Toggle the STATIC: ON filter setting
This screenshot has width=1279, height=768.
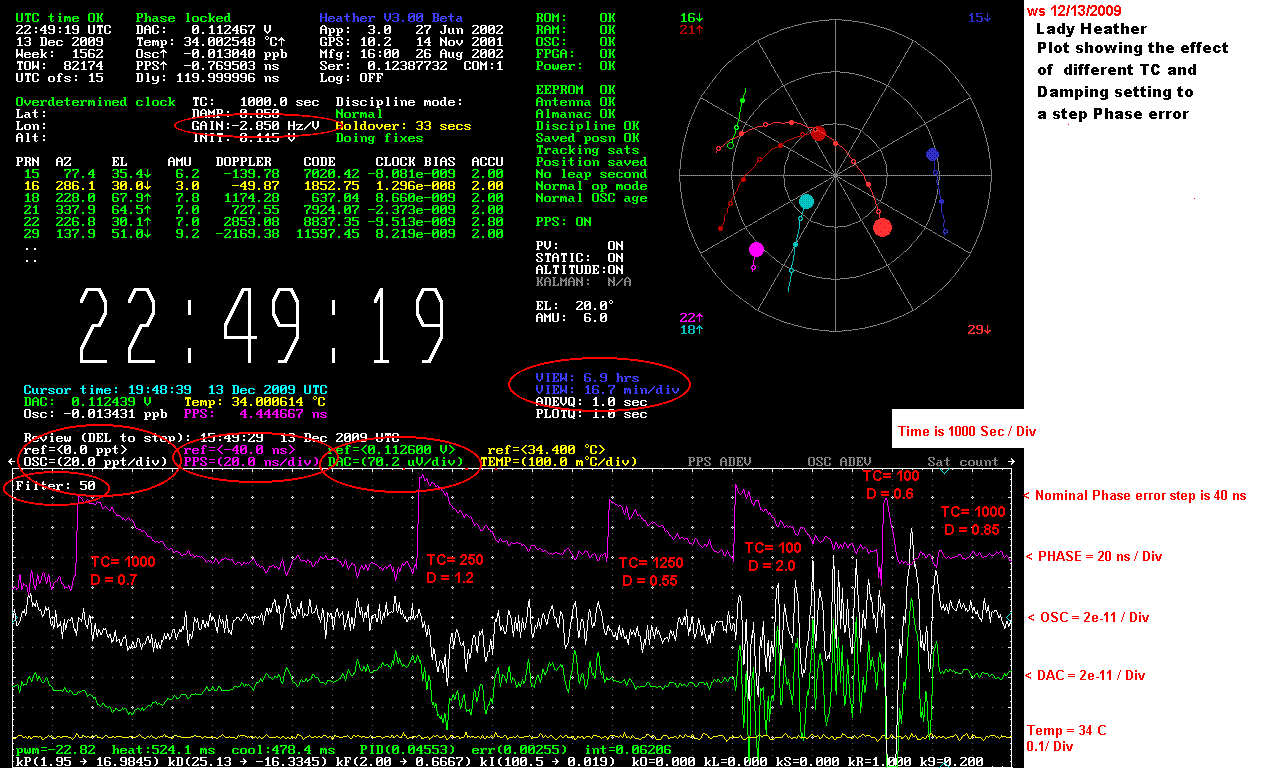tap(579, 258)
